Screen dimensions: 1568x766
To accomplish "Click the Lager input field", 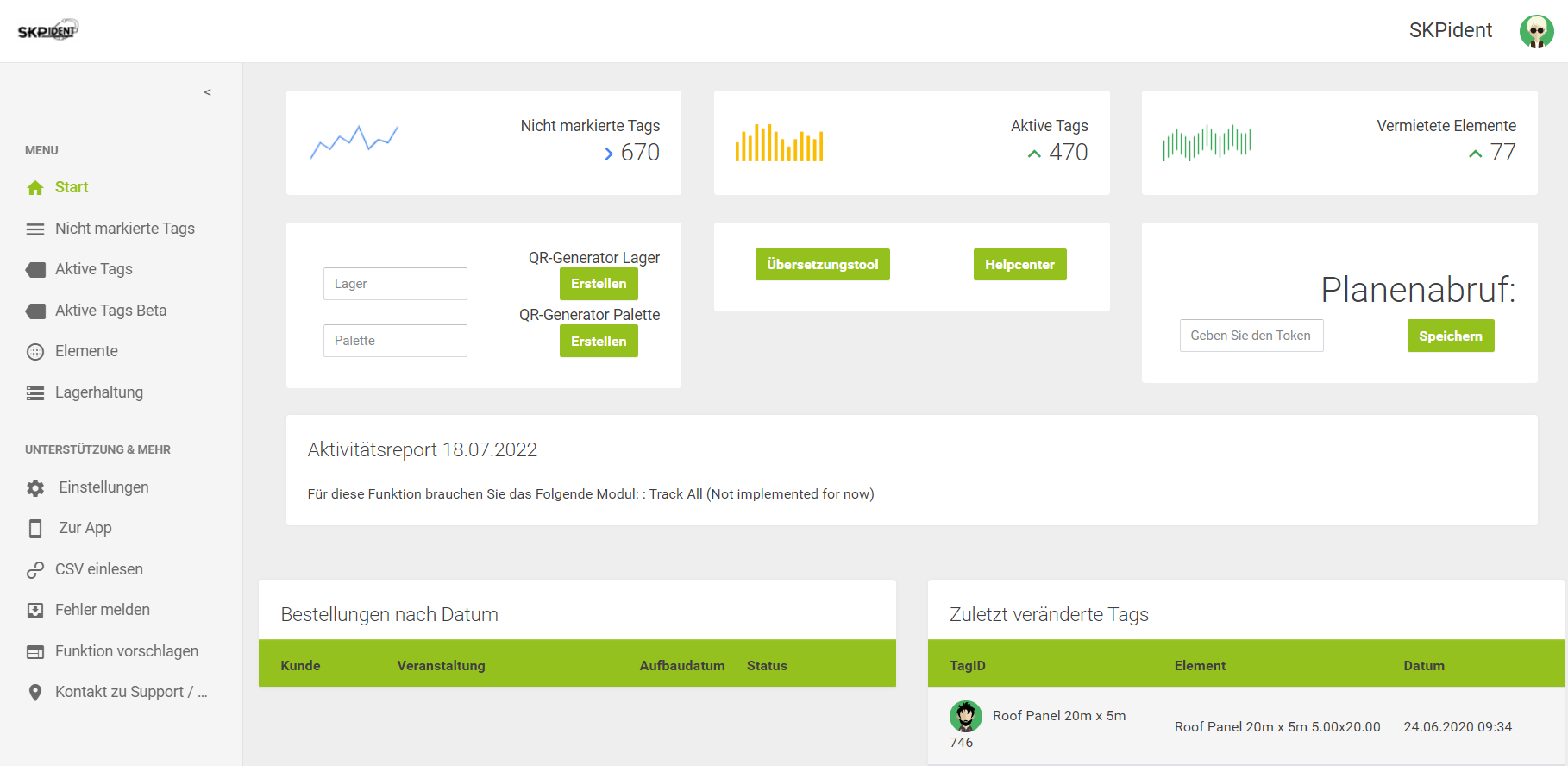I will [395, 284].
